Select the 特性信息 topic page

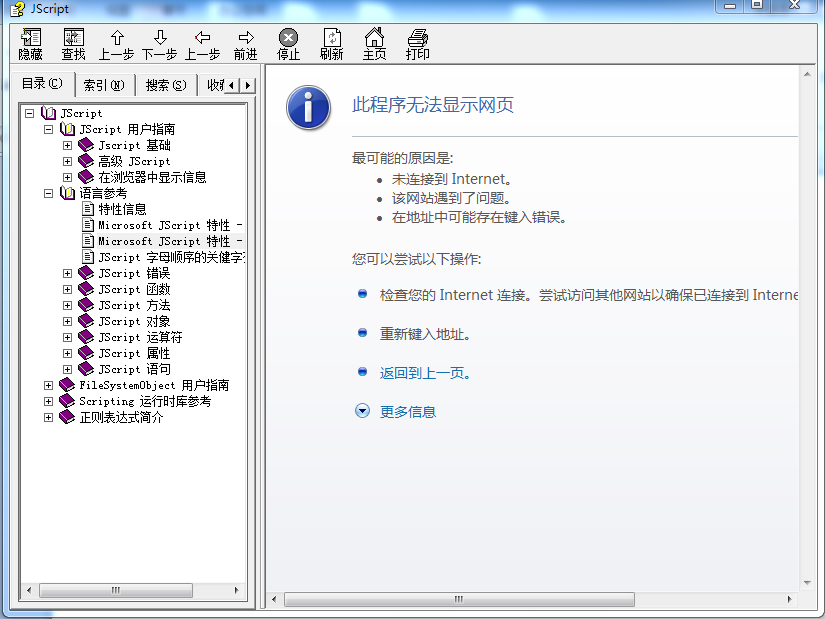point(122,209)
